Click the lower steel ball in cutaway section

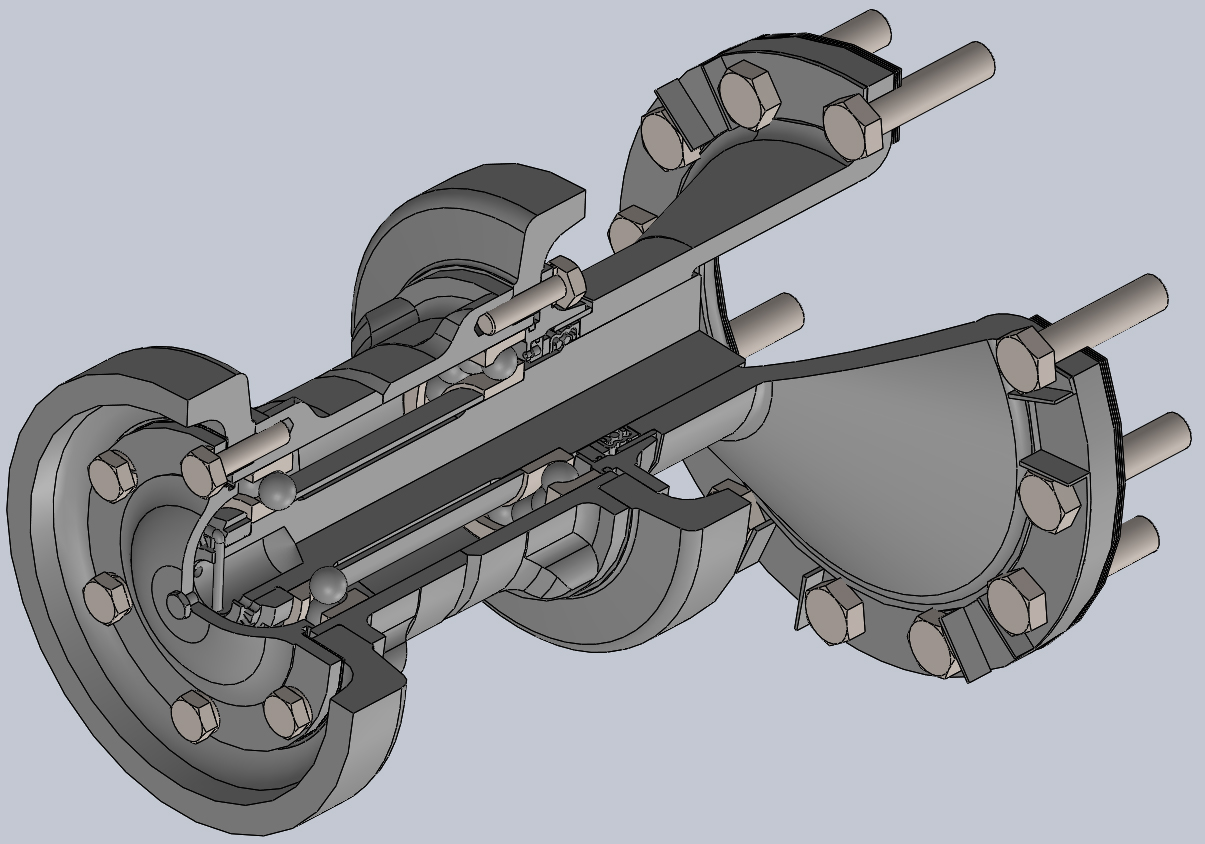pyautogui.click(x=327, y=586)
